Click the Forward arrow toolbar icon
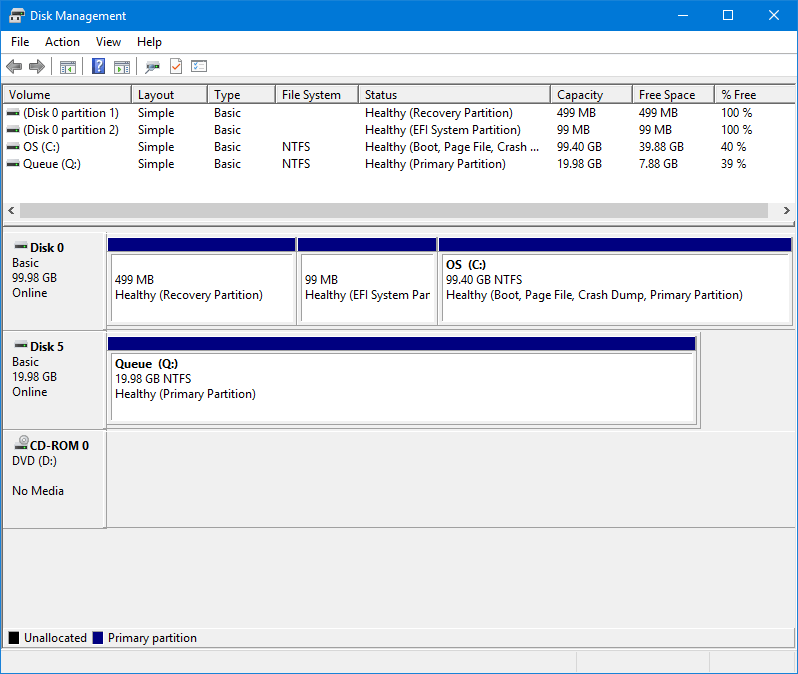Screen dimensions: 798x674 [x=37, y=67]
